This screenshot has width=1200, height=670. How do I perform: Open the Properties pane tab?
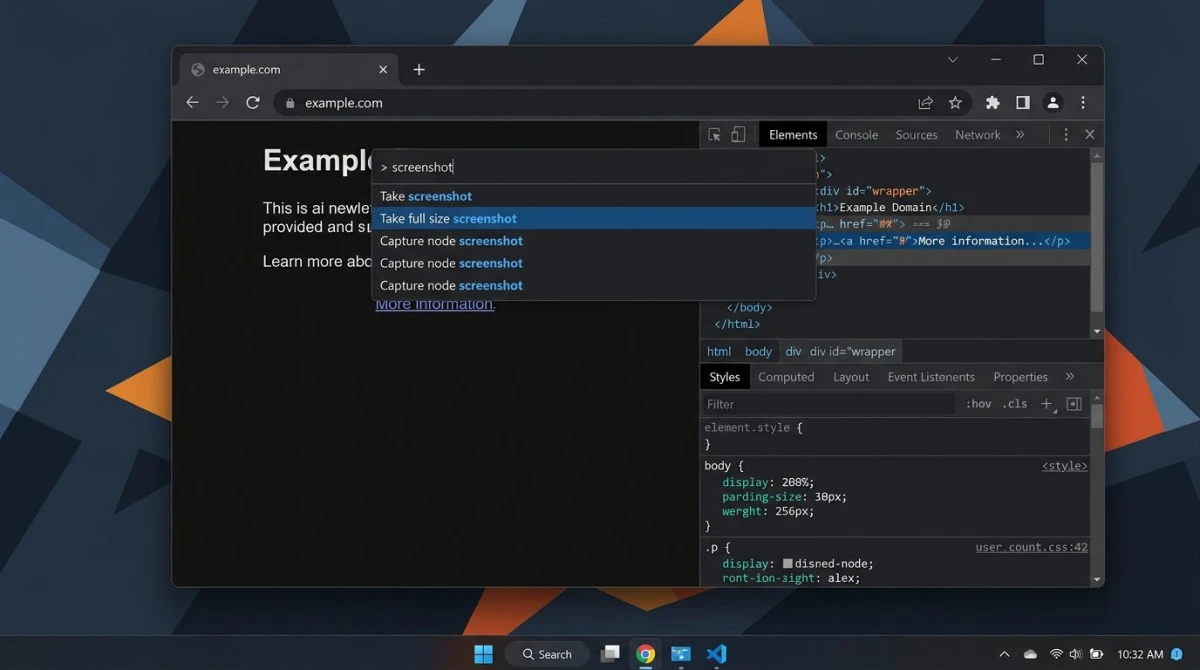(1020, 377)
